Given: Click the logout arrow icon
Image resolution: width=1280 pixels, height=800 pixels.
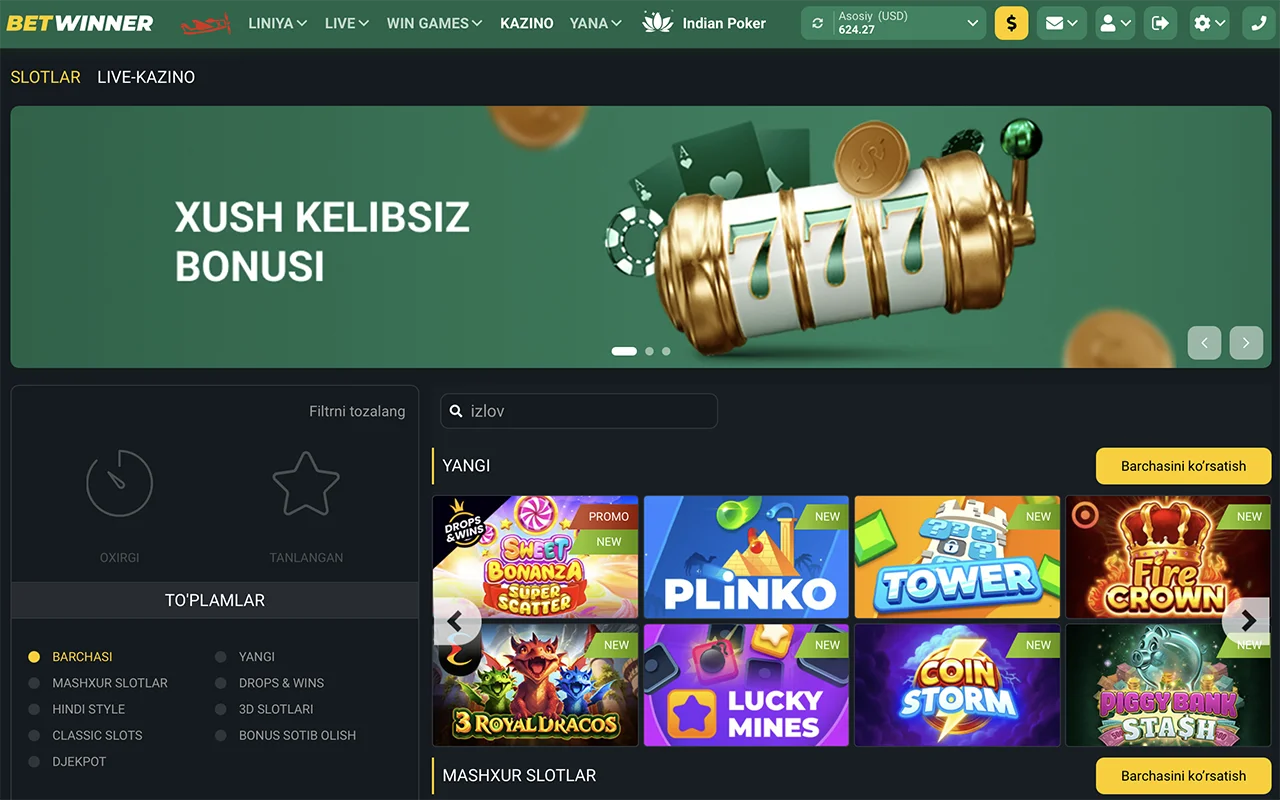Looking at the screenshot, I should pos(1160,23).
